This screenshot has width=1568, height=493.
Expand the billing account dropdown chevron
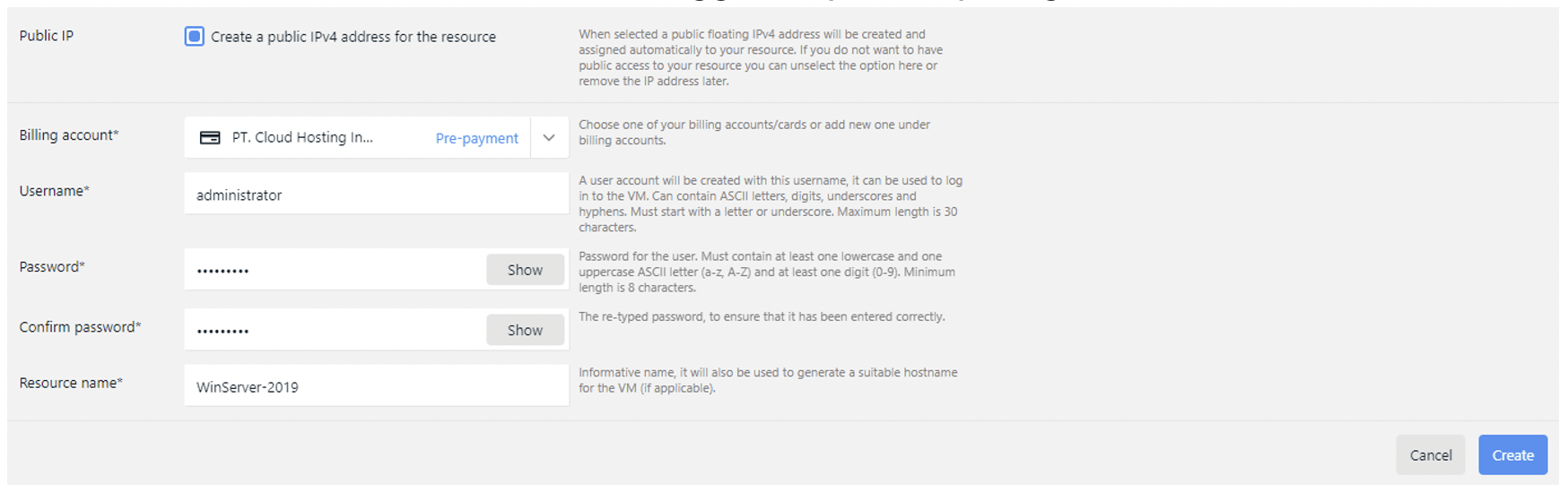(549, 138)
